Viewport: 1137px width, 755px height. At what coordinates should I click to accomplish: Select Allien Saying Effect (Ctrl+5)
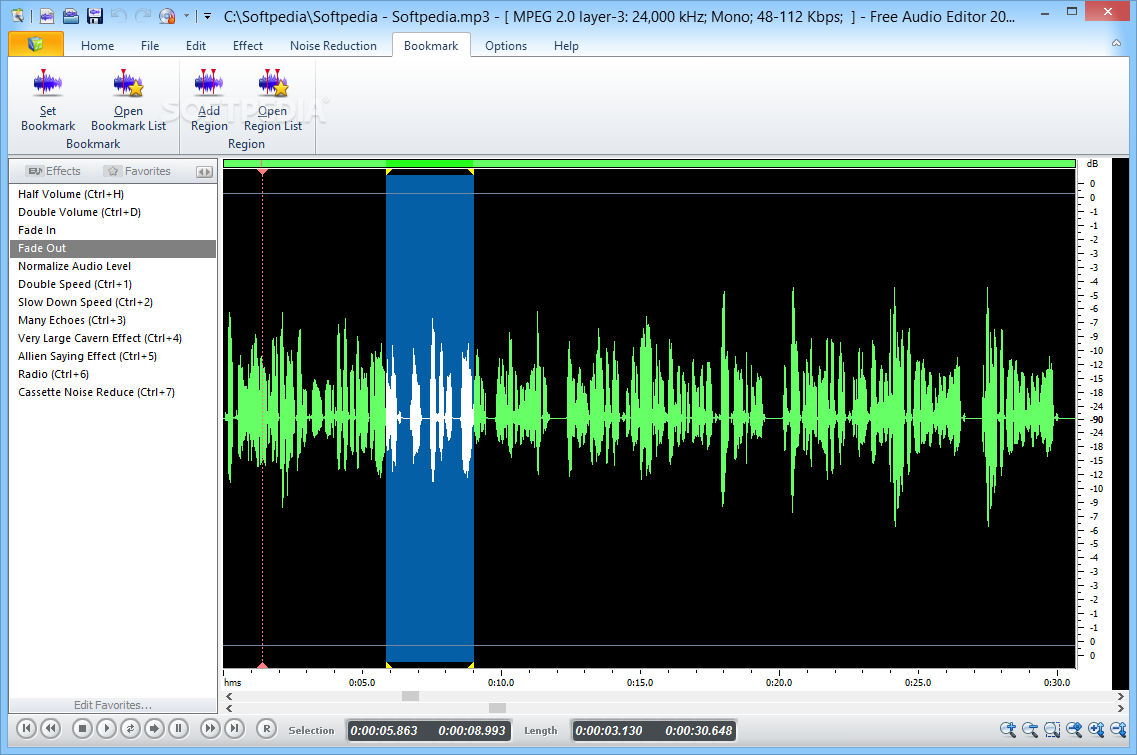(x=113, y=356)
